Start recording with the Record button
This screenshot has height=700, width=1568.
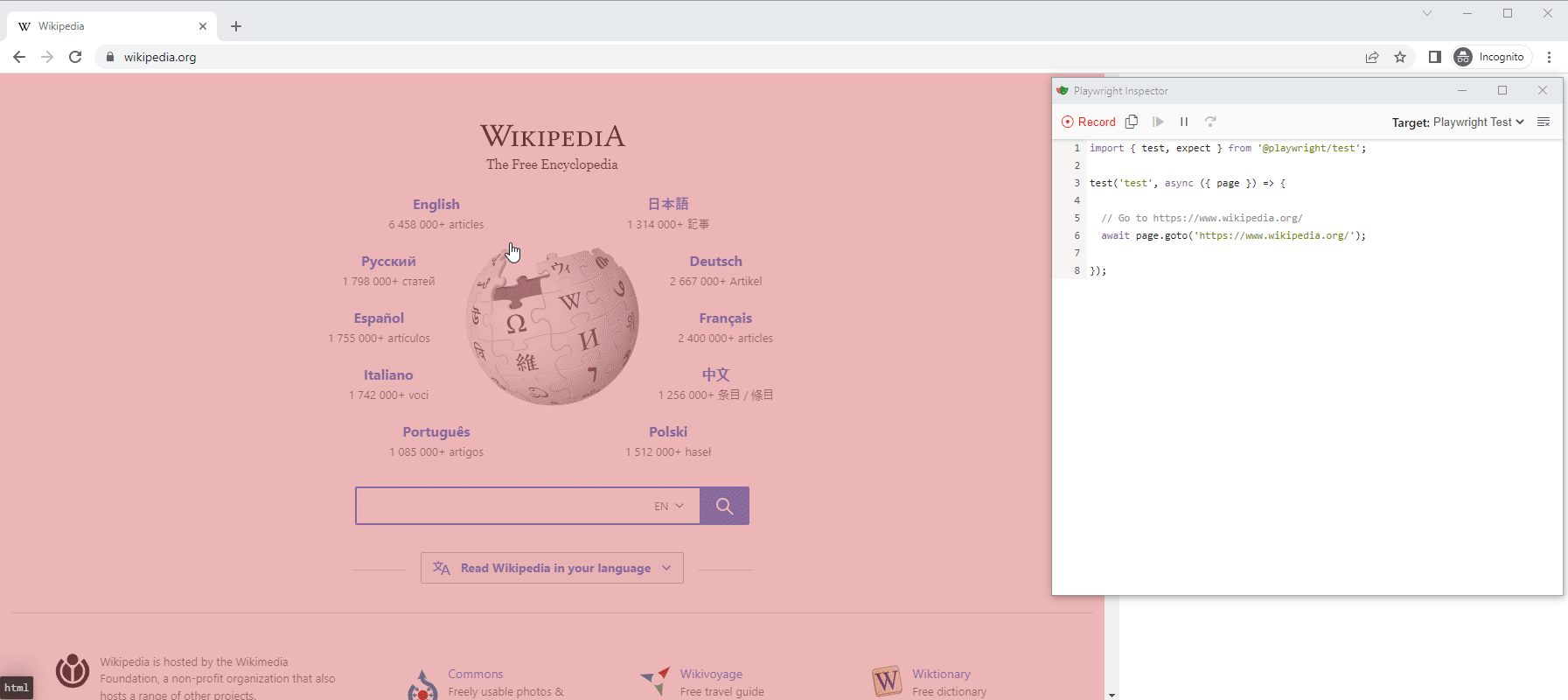pyautogui.click(x=1089, y=122)
